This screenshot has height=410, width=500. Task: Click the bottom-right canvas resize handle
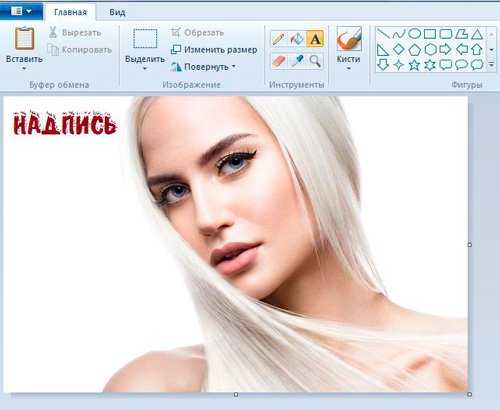(x=469, y=394)
